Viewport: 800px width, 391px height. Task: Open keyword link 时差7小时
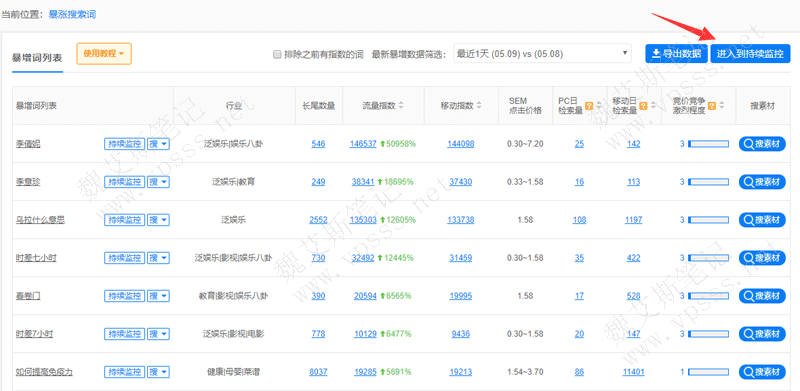point(34,334)
